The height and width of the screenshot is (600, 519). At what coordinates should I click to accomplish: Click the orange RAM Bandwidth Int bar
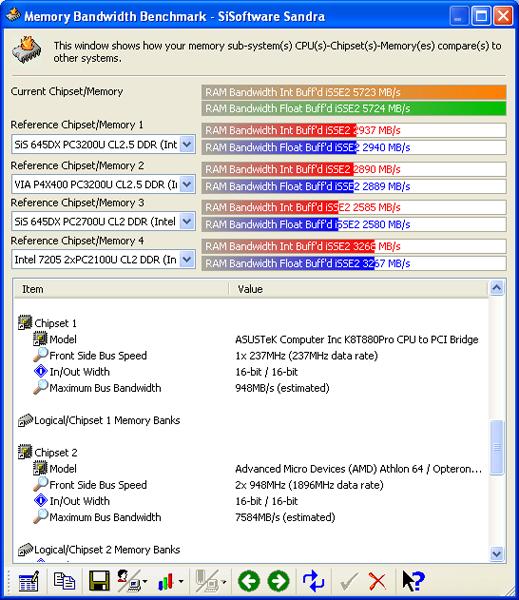pyautogui.click(x=354, y=92)
